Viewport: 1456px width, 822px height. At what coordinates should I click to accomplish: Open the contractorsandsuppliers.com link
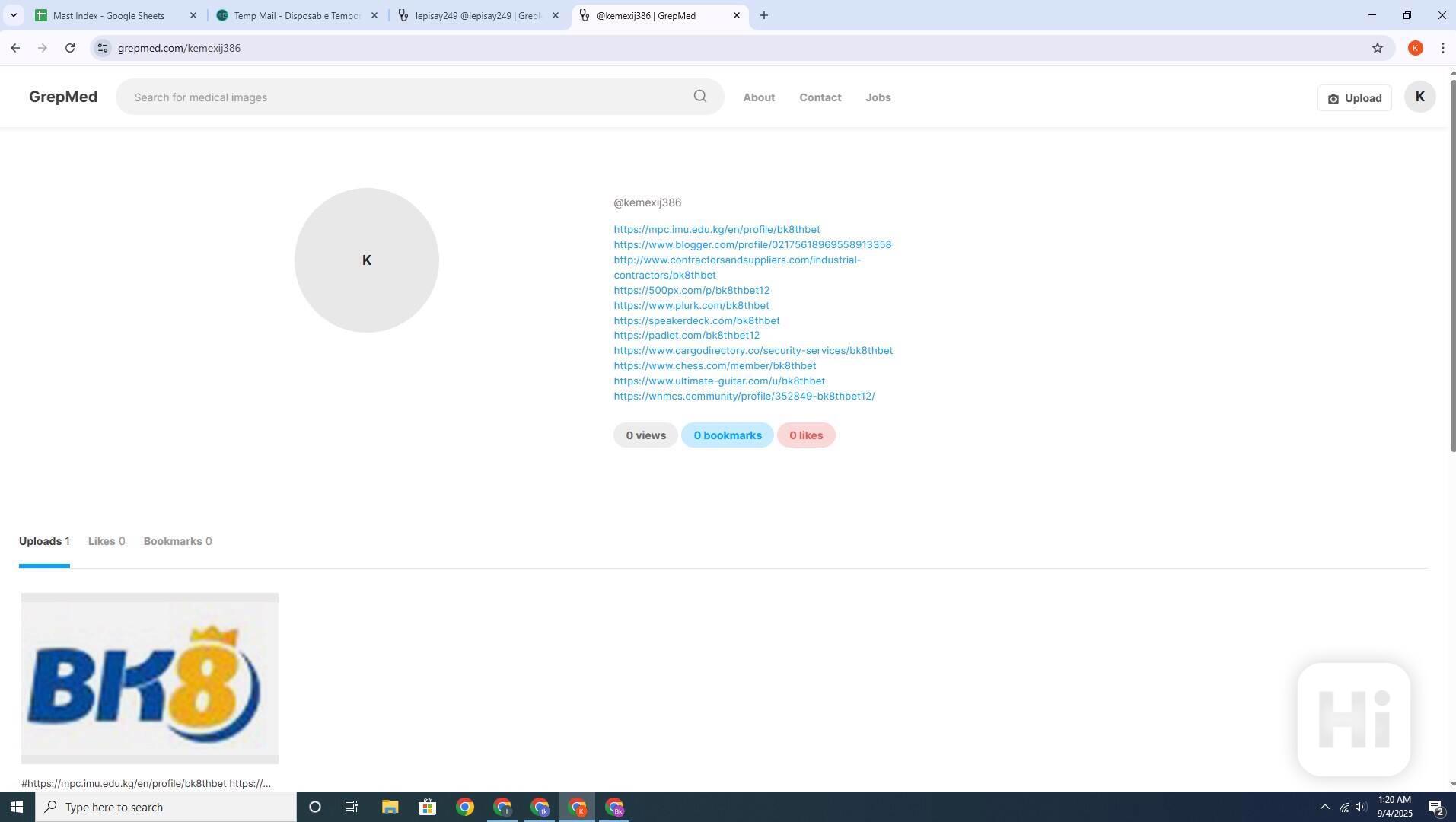[x=738, y=267]
